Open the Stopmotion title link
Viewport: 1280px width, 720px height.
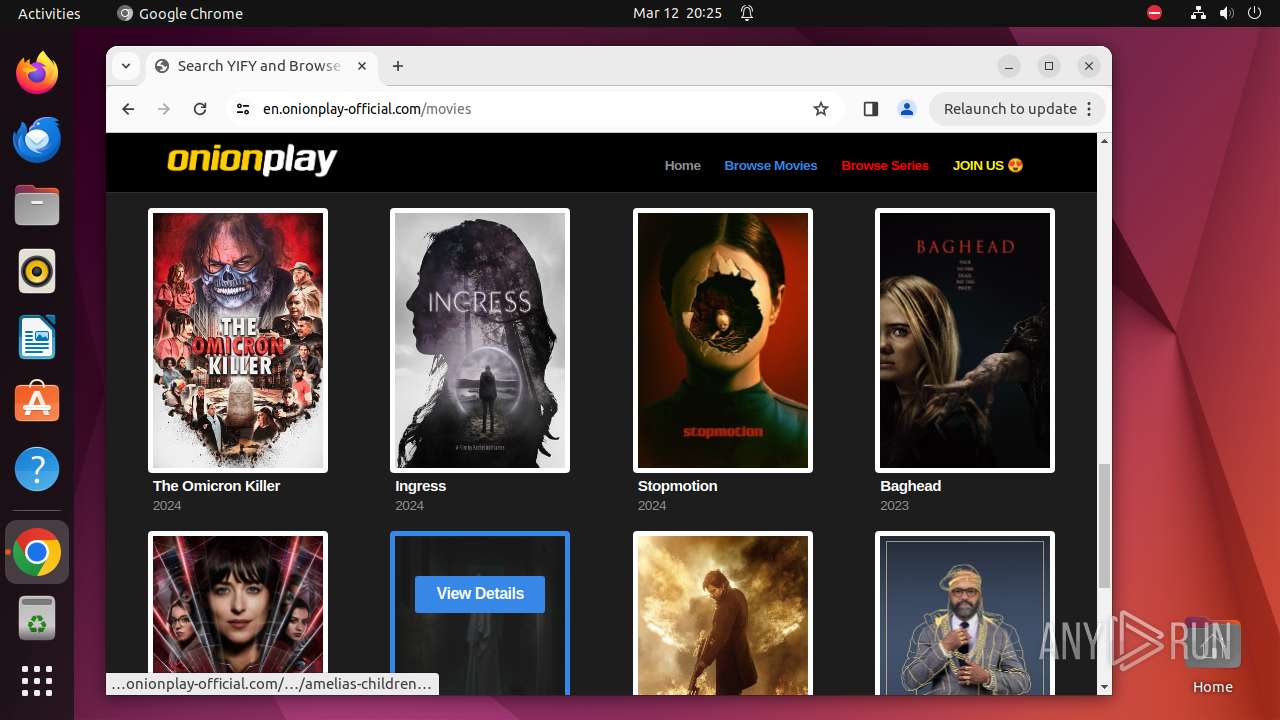click(677, 486)
